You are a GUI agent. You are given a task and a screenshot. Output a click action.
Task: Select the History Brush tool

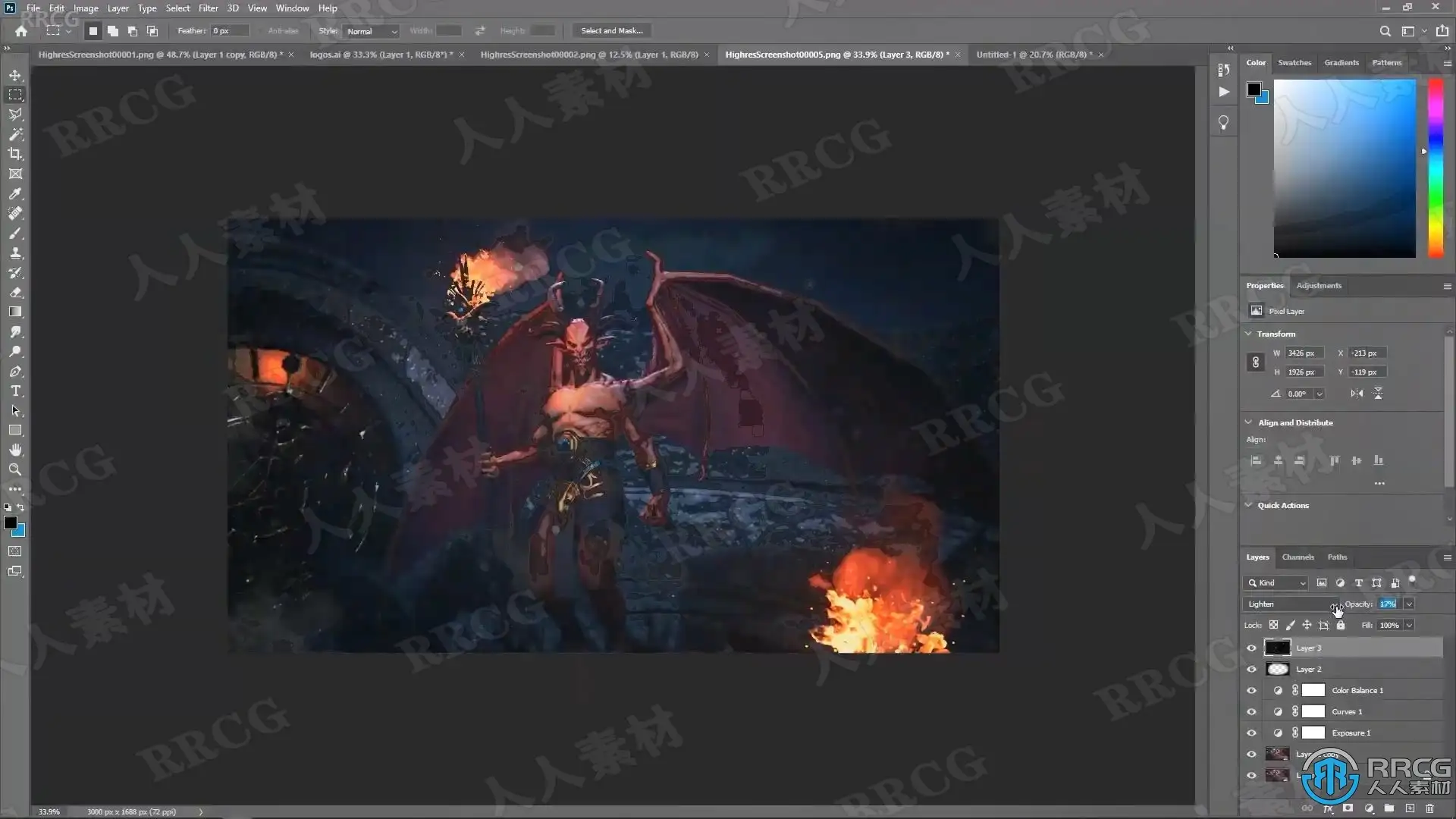tap(15, 272)
